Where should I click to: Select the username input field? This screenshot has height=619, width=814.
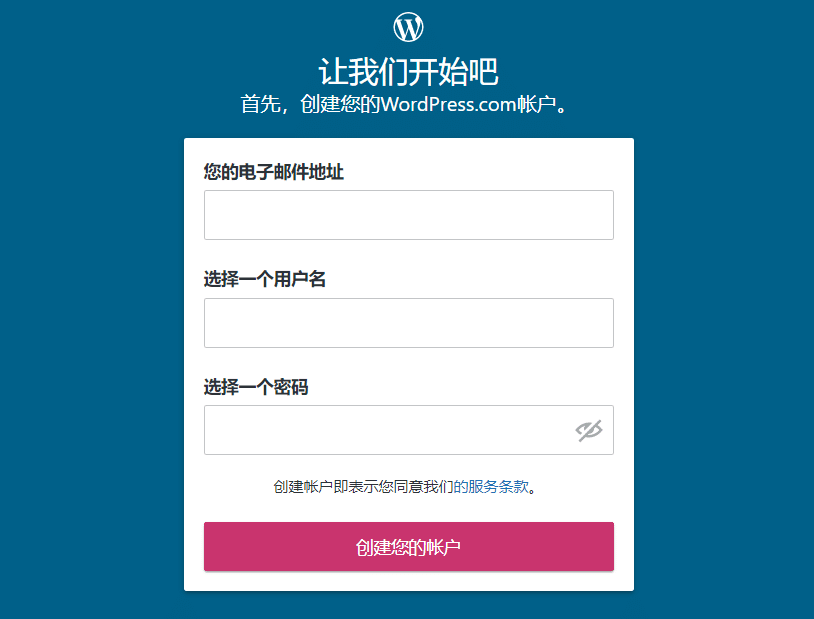409,323
